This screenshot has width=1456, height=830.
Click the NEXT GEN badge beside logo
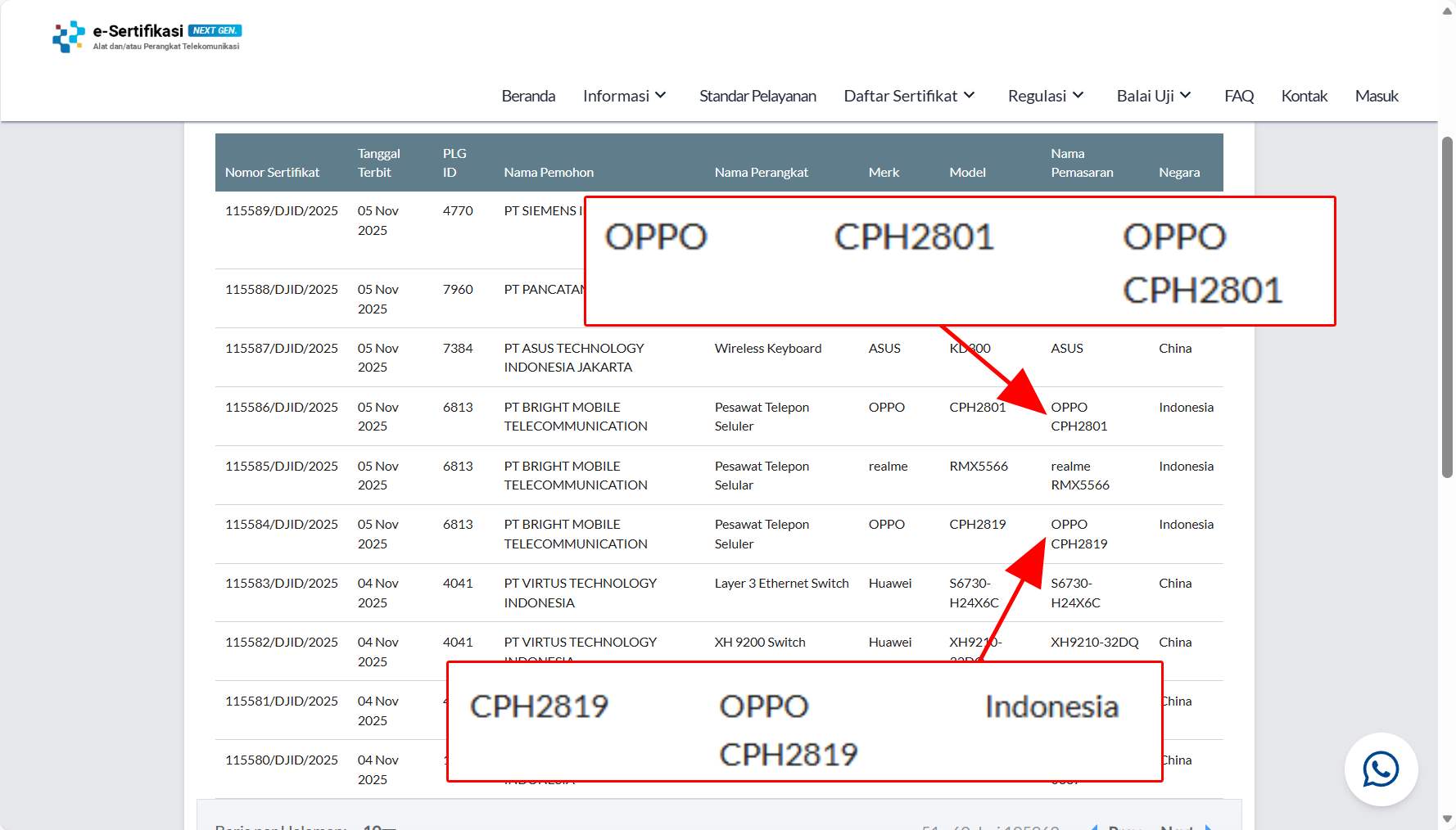[215, 29]
